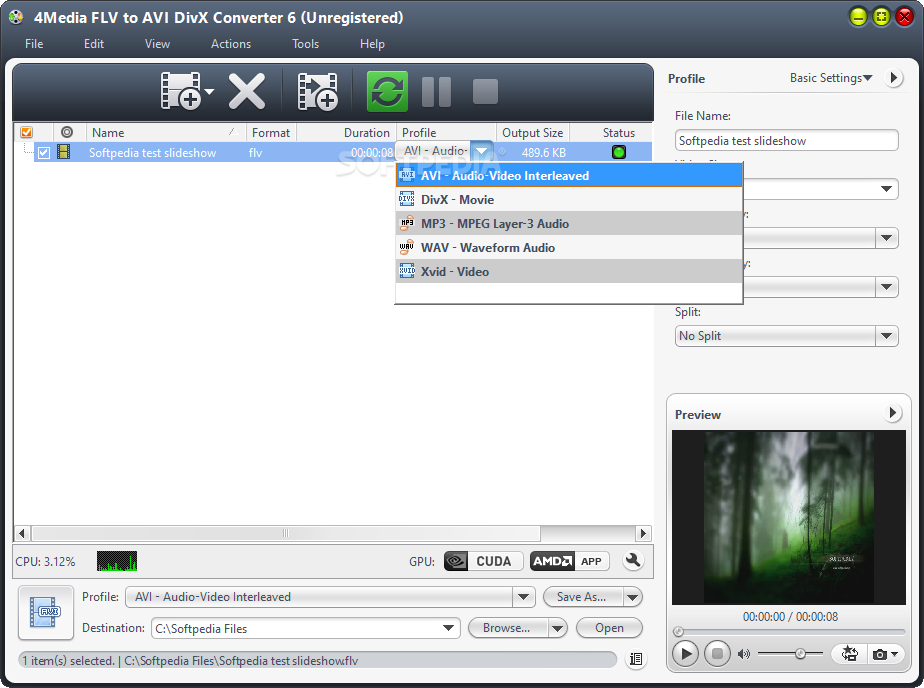Toggle NVIDIA CUDA GPU acceleration
The width and height of the screenshot is (924, 688).
pyautogui.click(x=483, y=561)
